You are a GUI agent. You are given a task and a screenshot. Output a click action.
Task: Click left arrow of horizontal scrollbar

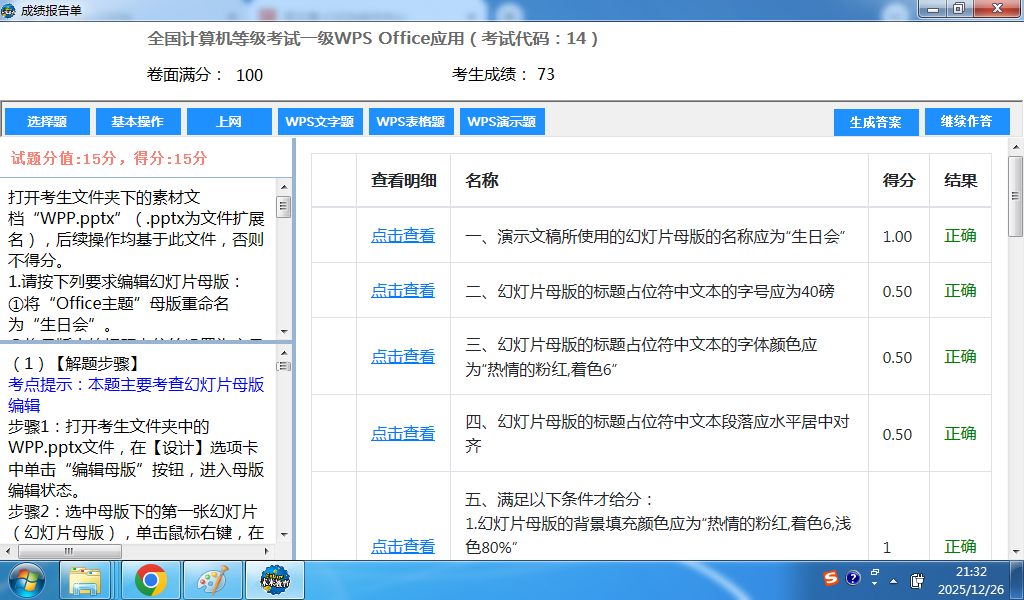click(7, 552)
